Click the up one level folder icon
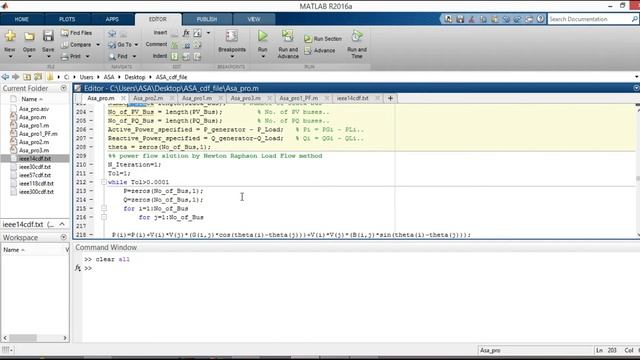Image resolution: width=640 pixels, height=360 pixels. pos(27,77)
